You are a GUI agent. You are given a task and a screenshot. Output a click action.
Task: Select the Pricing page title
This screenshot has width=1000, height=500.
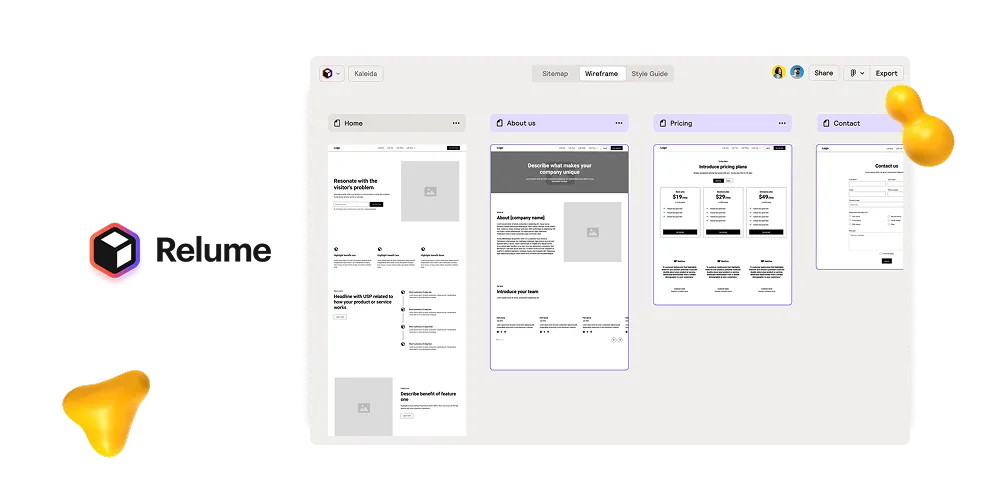(681, 123)
